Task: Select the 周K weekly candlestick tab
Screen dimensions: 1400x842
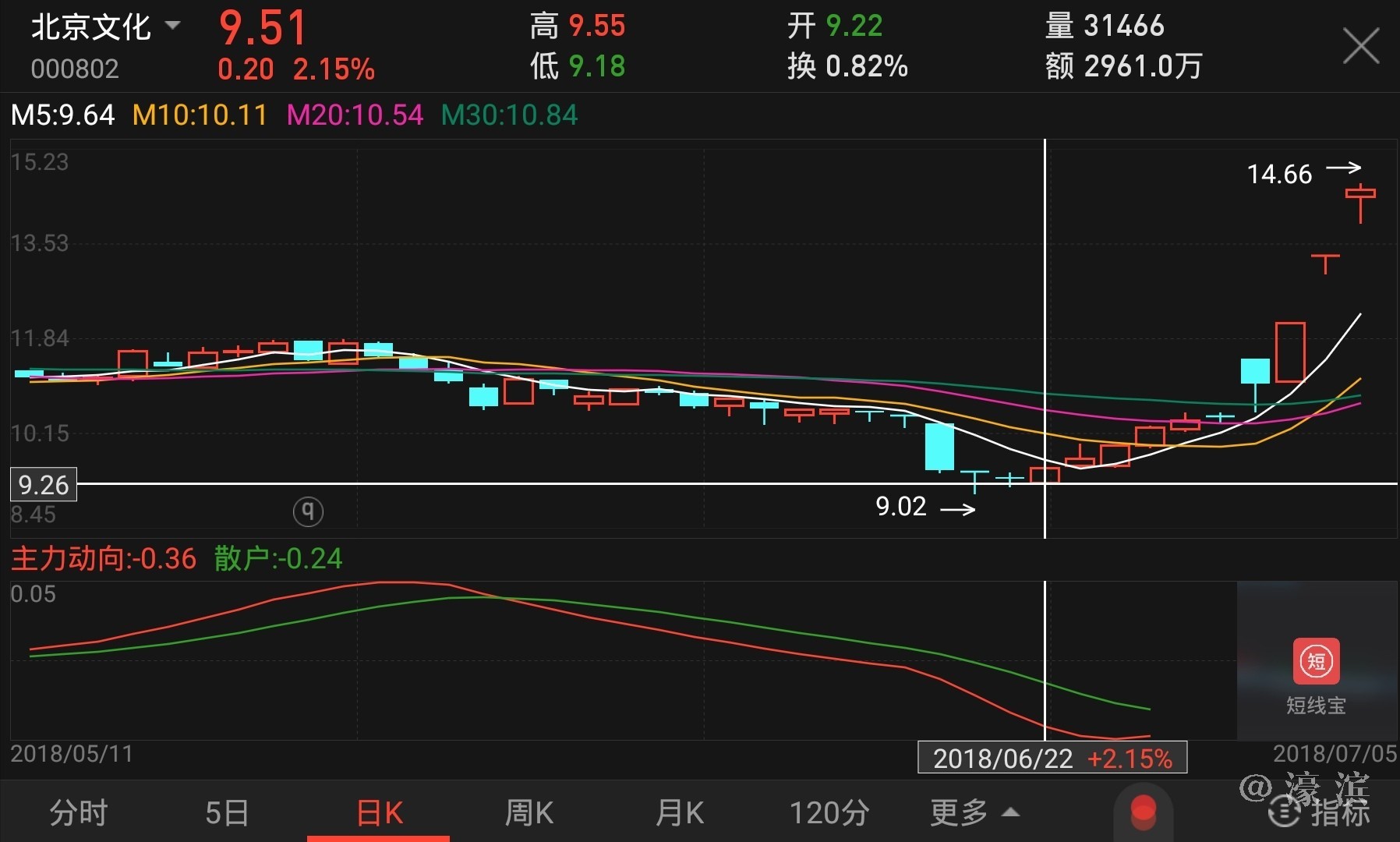Action: tap(529, 812)
